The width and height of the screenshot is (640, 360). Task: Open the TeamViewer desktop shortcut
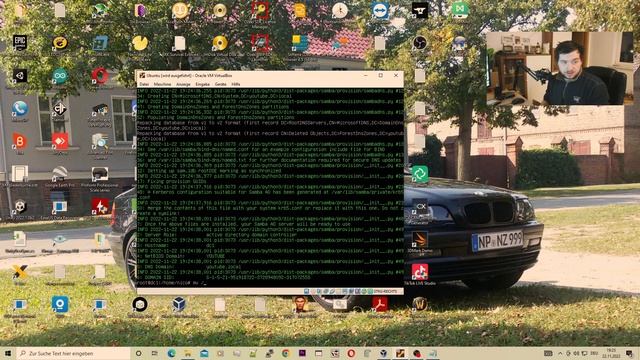click(x=380, y=11)
